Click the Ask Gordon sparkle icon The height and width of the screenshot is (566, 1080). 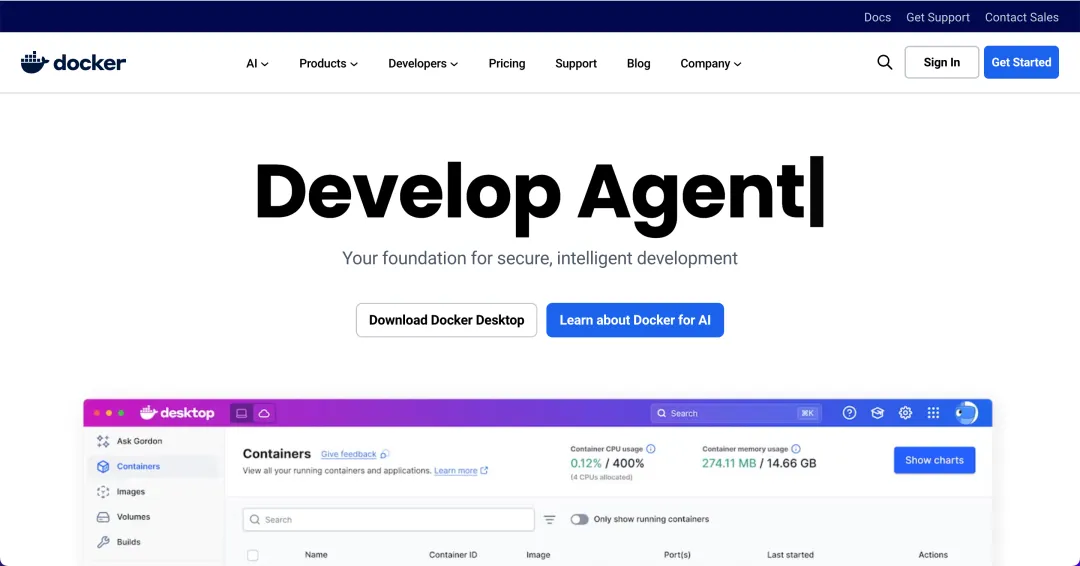click(103, 441)
